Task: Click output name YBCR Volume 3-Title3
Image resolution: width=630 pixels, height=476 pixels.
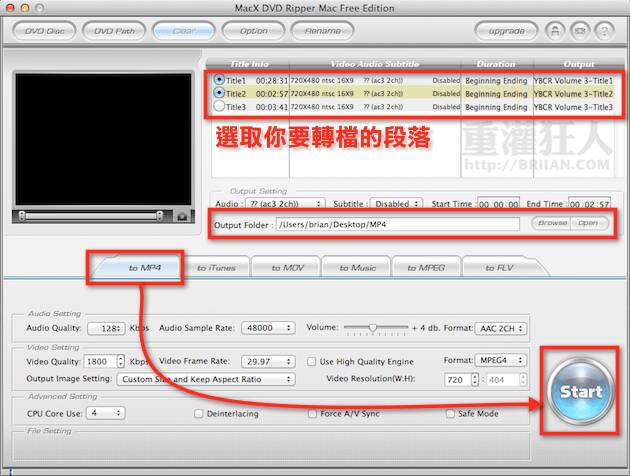Action: [573, 107]
